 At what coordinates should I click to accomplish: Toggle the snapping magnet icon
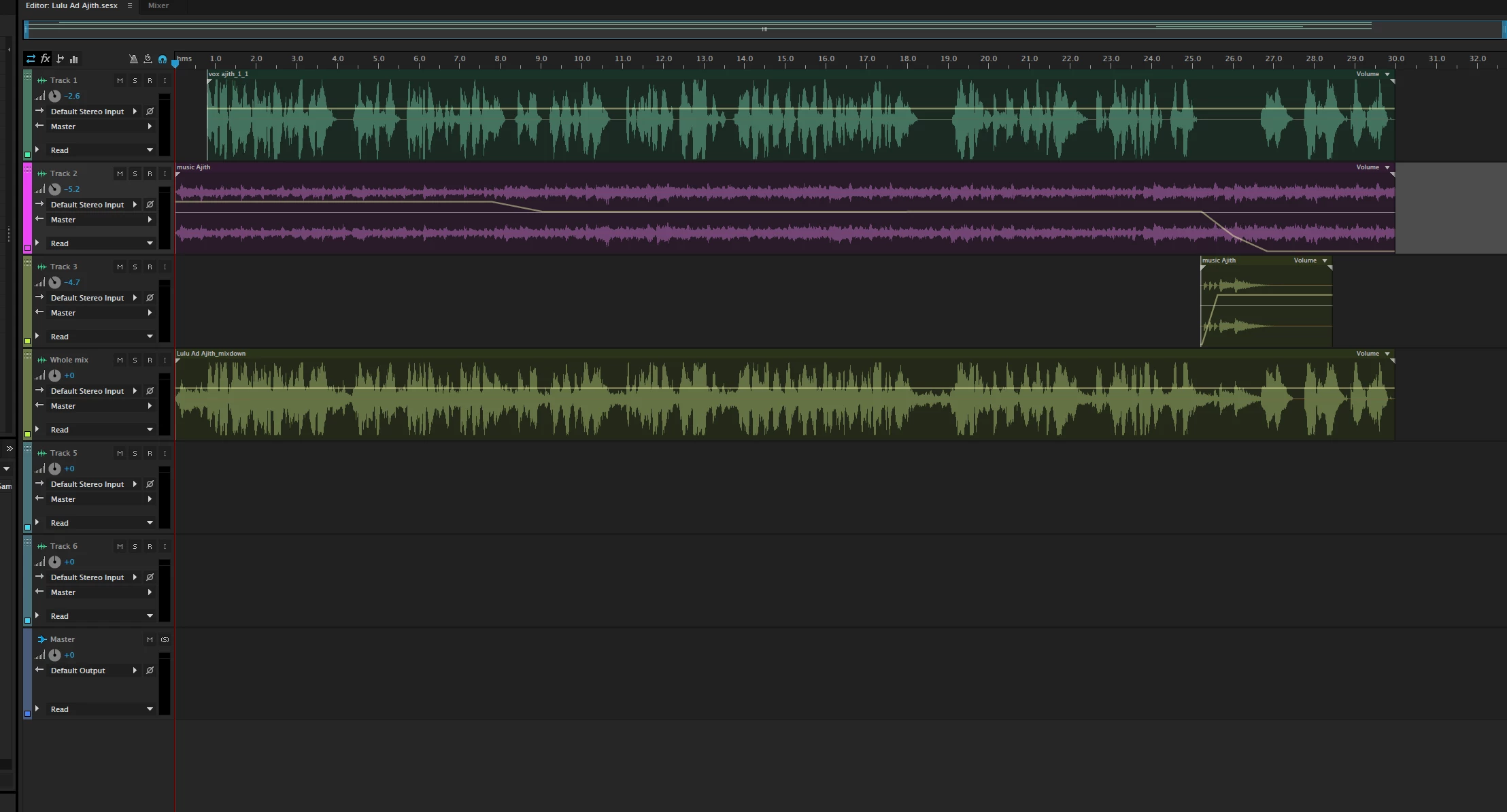point(163,59)
